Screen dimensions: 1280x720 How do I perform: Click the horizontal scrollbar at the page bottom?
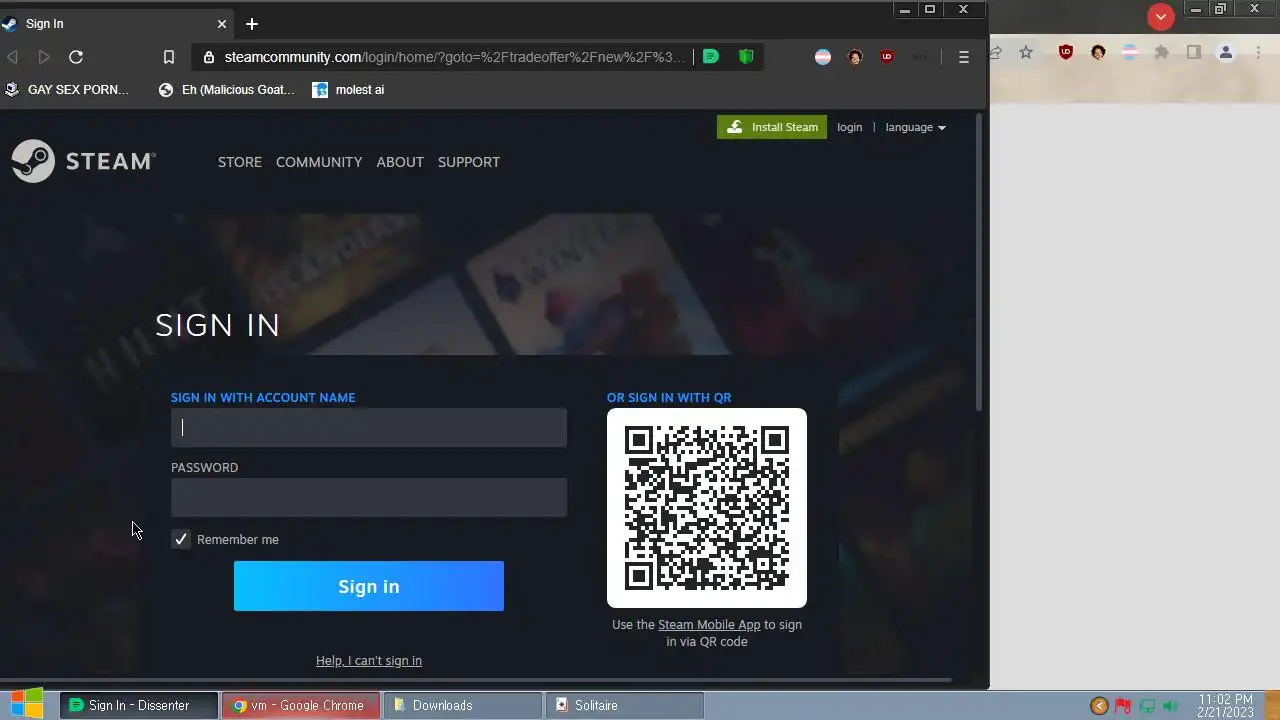pos(476,680)
